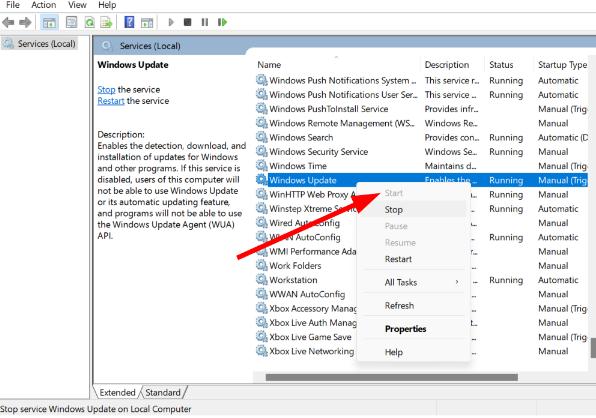The width and height of the screenshot is (596, 418).
Task: Open the Help menu in menu bar
Action: pyautogui.click(x=107, y=5)
